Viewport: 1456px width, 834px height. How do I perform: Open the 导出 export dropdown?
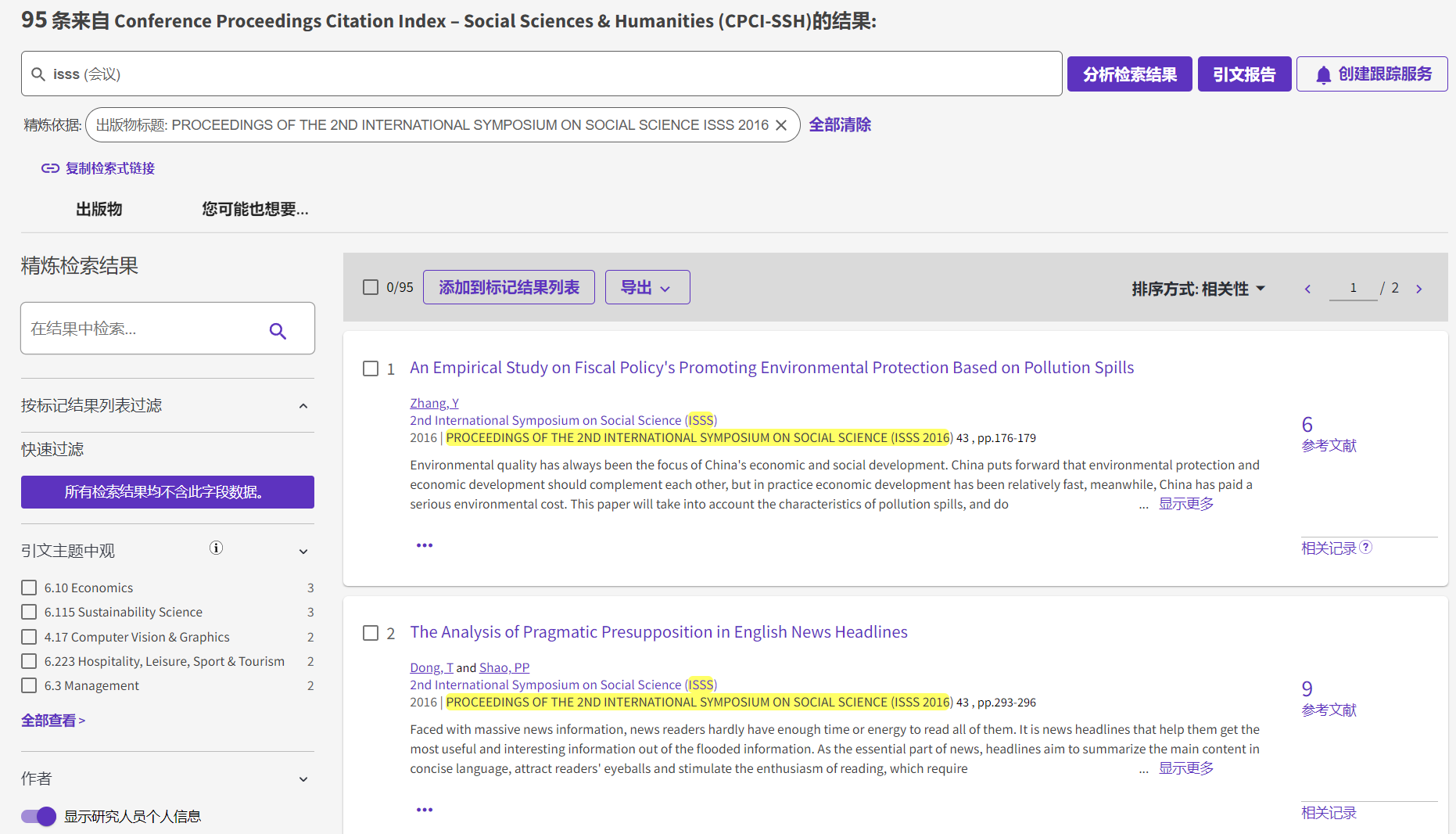pos(647,287)
